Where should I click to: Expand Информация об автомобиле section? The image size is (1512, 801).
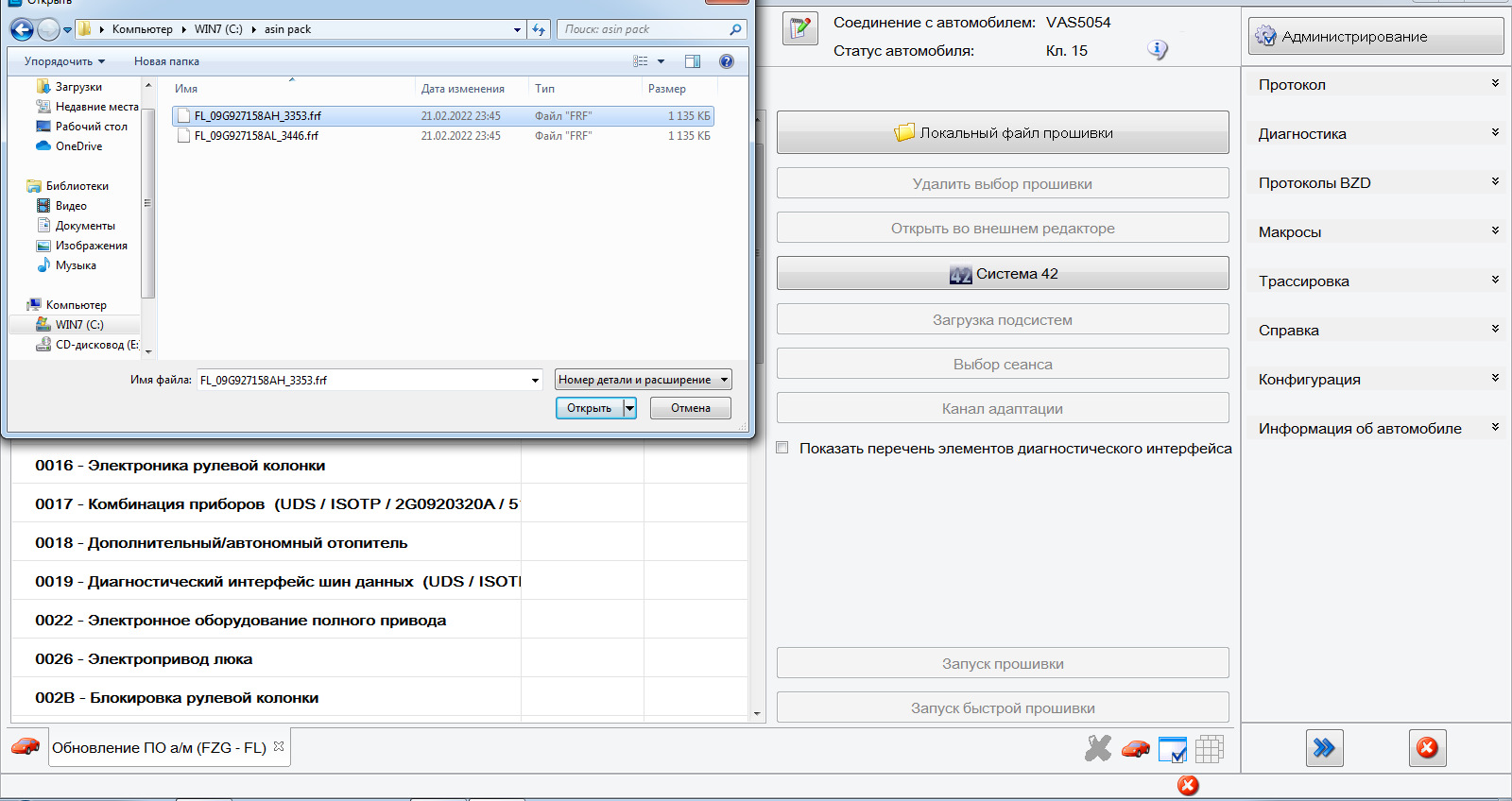(1375, 428)
